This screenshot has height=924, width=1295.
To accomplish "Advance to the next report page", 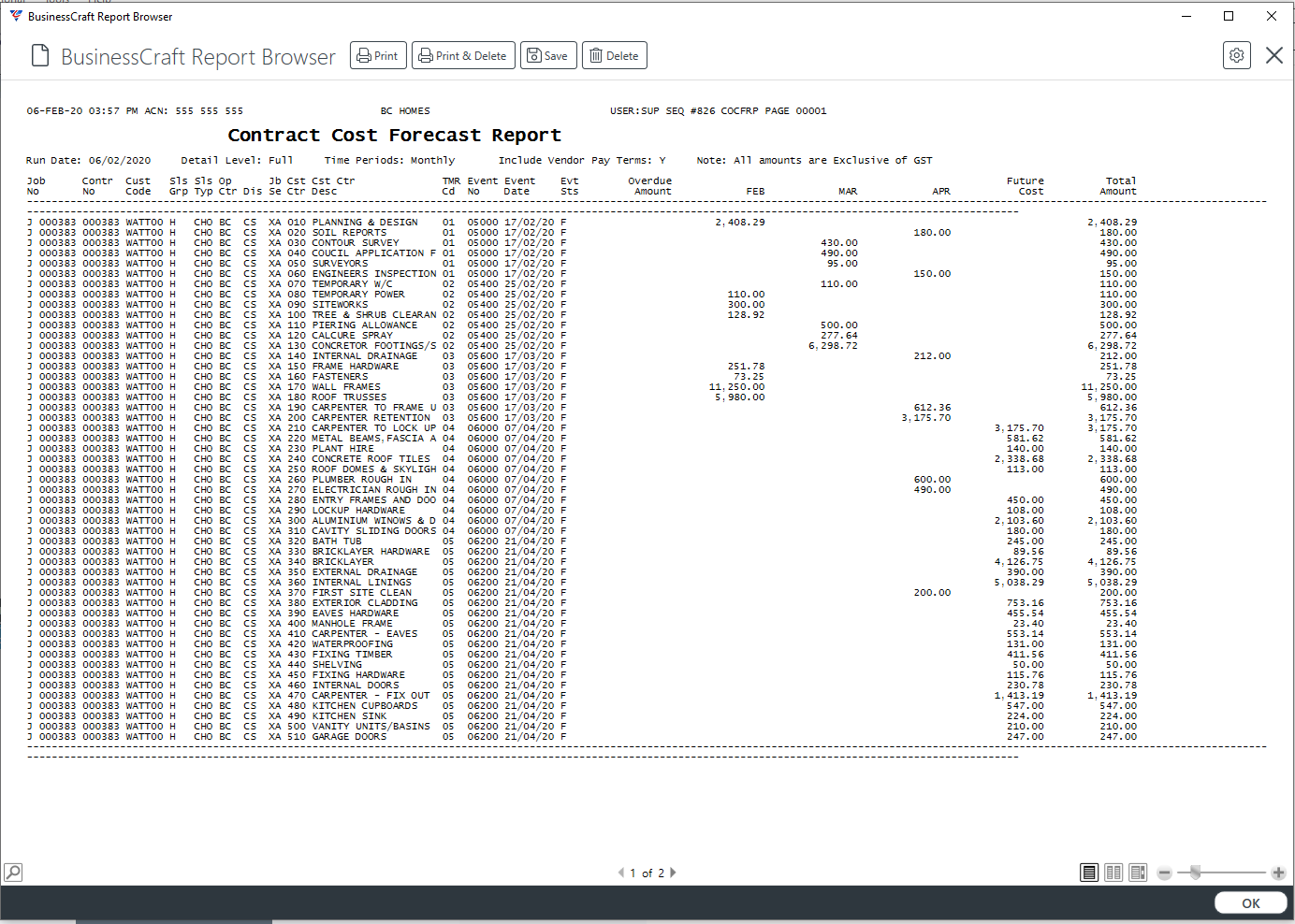I will click(673, 873).
